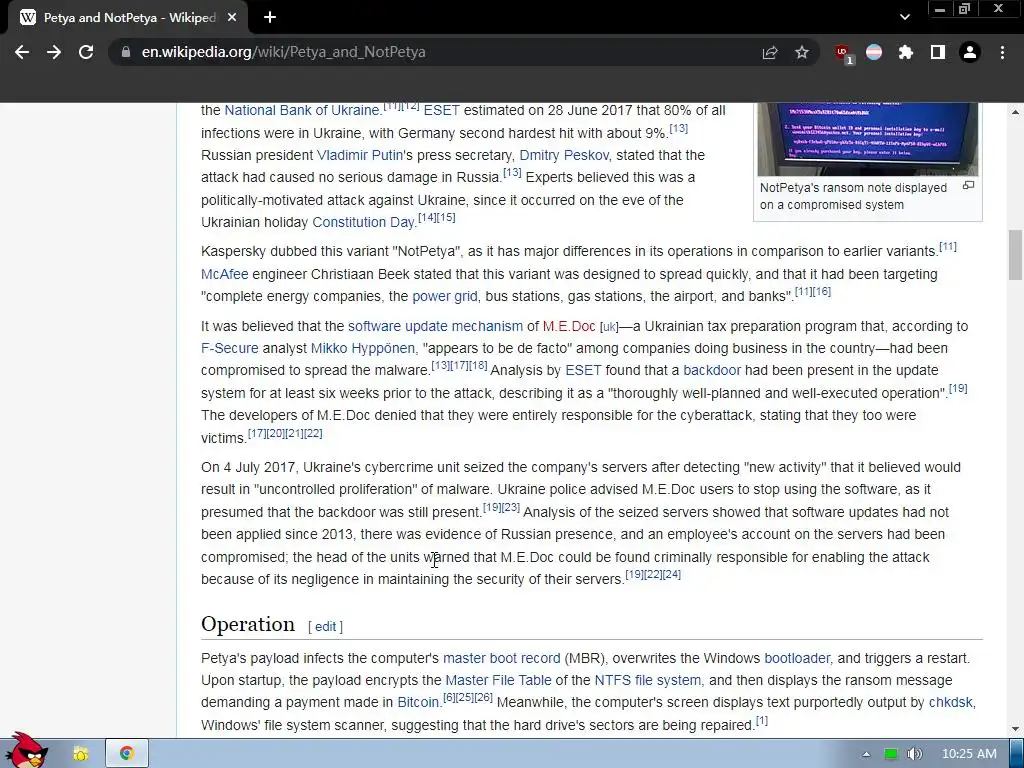Open the [uk] interlanguage link
1024x768 pixels.
609,327
